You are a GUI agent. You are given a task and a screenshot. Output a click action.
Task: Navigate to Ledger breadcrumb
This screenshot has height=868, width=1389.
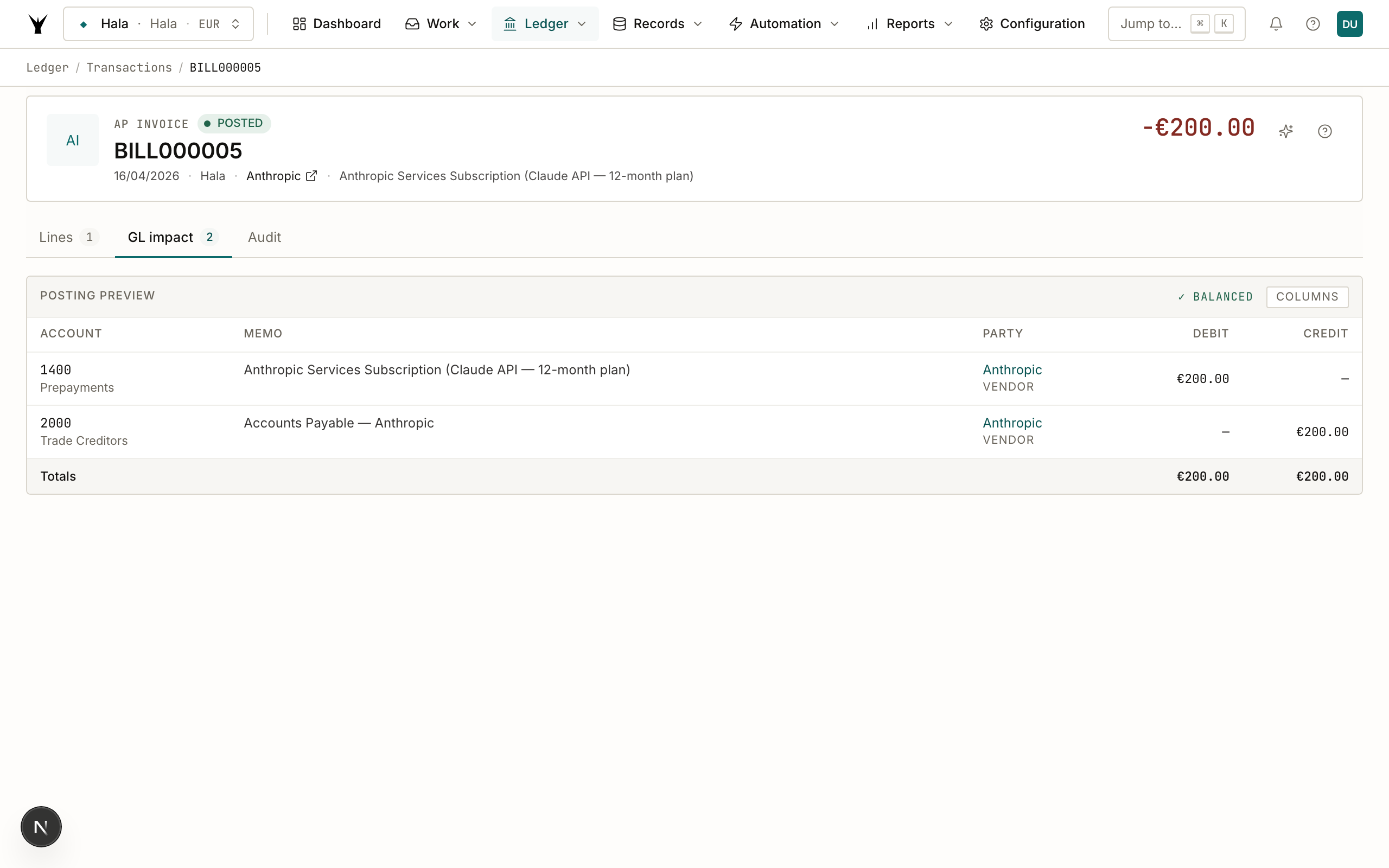point(47,68)
